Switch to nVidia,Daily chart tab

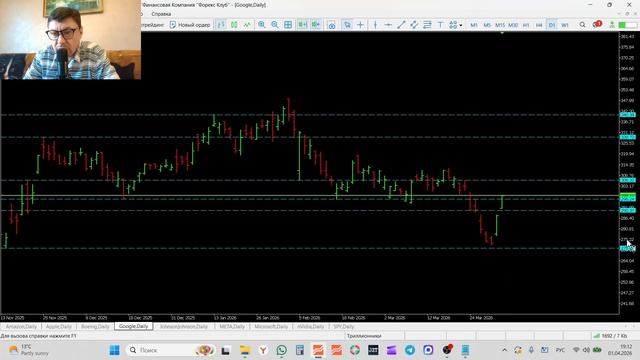point(311,327)
